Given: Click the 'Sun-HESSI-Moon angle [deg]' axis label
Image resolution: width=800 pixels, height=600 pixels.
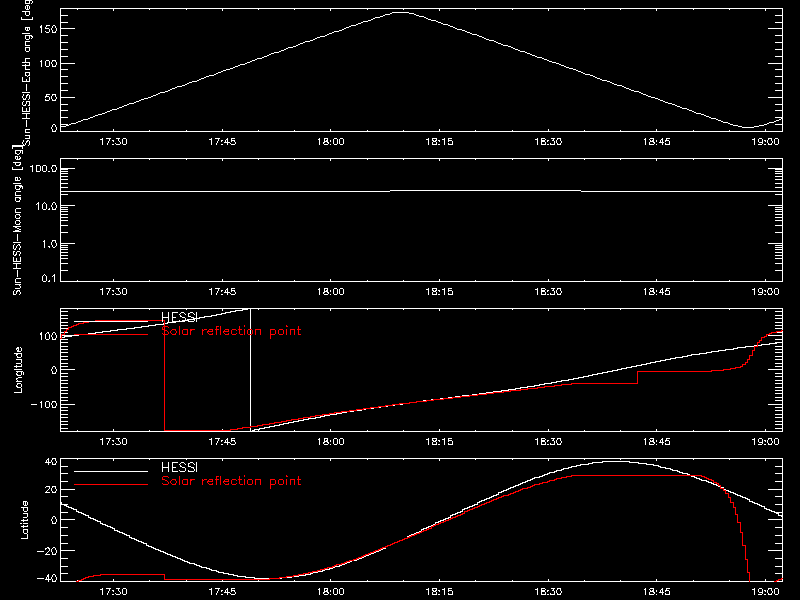Looking at the screenshot, I should click(x=17, y=220).
